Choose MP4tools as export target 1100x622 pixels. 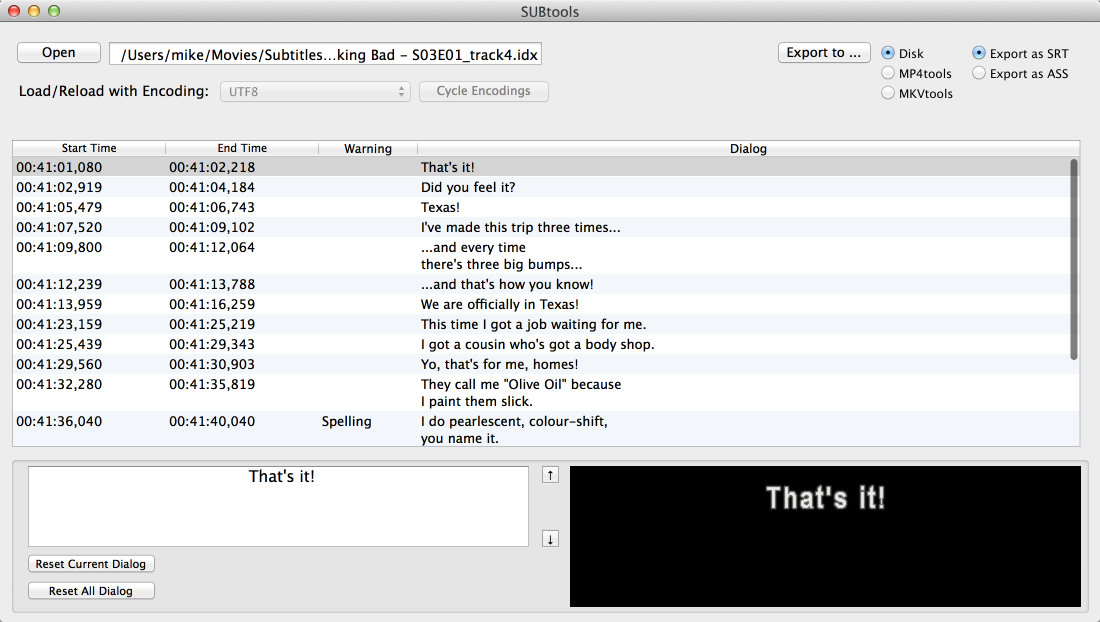[888, 73]
